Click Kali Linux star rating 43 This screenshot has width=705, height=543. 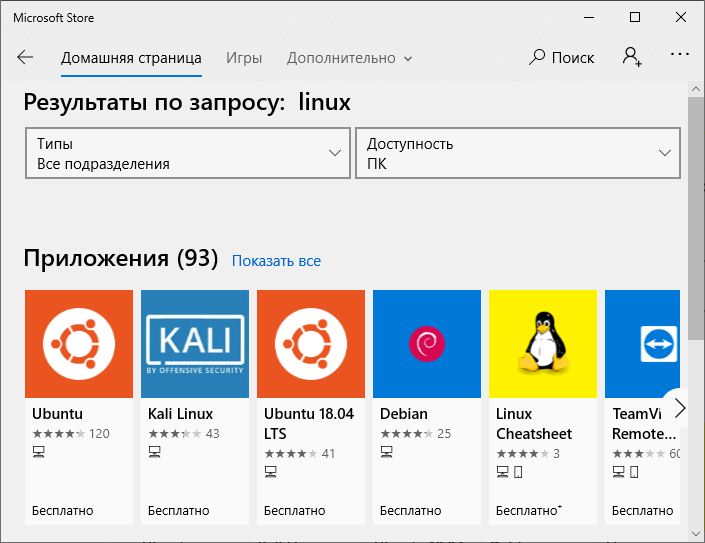point(183,433)
